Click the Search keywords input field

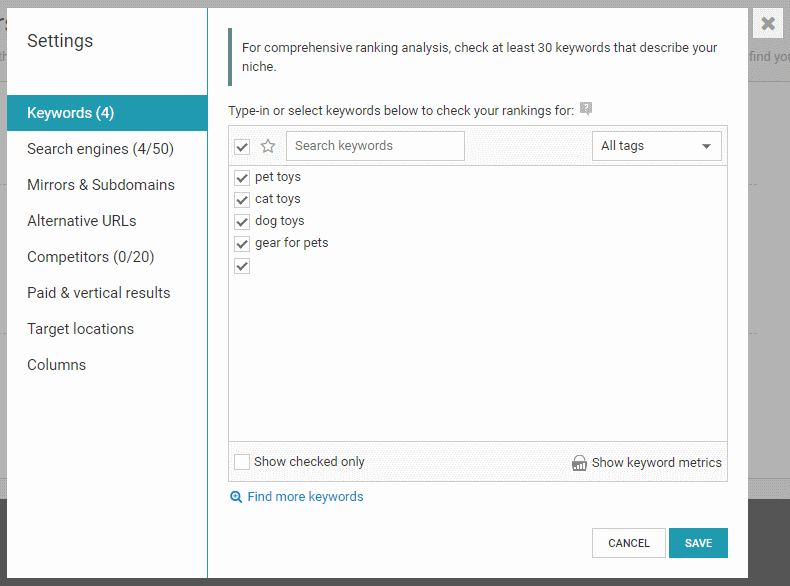(x=375, y=146)
